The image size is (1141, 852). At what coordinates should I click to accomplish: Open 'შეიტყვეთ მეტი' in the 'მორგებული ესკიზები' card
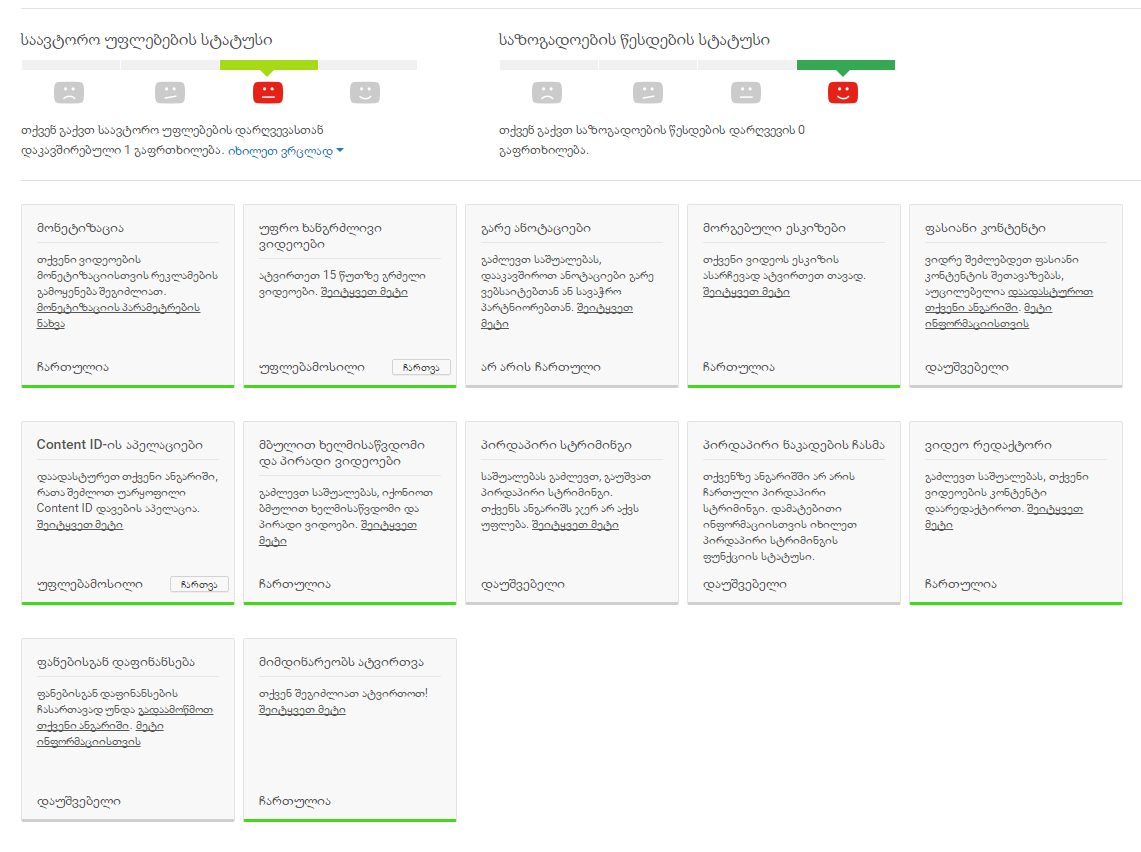click(746, 292)
